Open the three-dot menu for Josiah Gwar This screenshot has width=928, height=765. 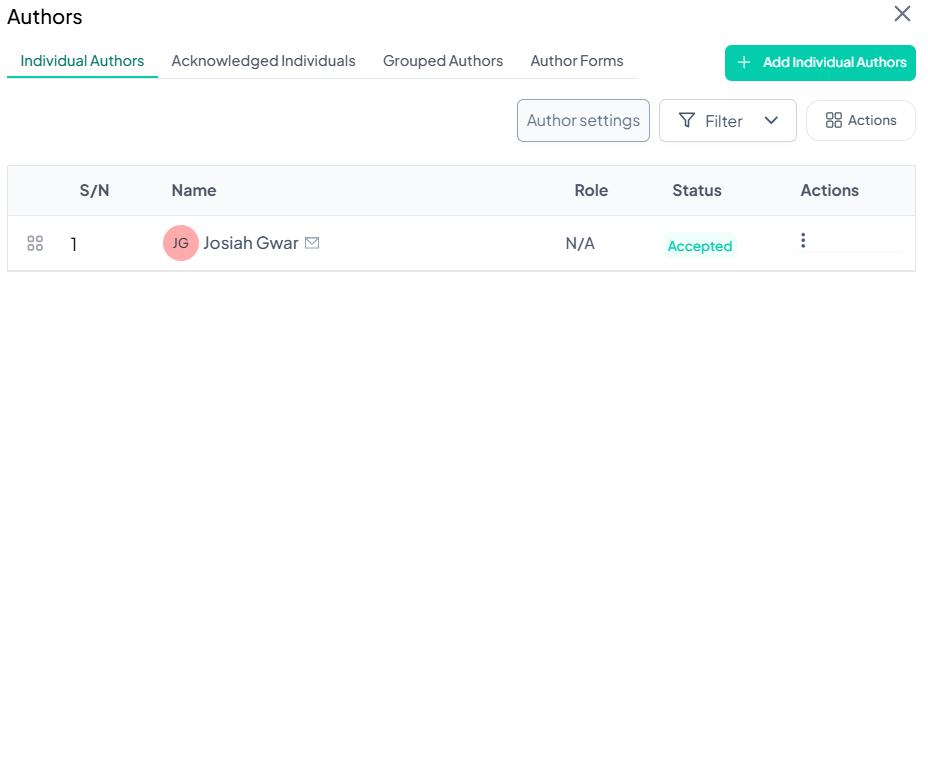click(803, 241)
